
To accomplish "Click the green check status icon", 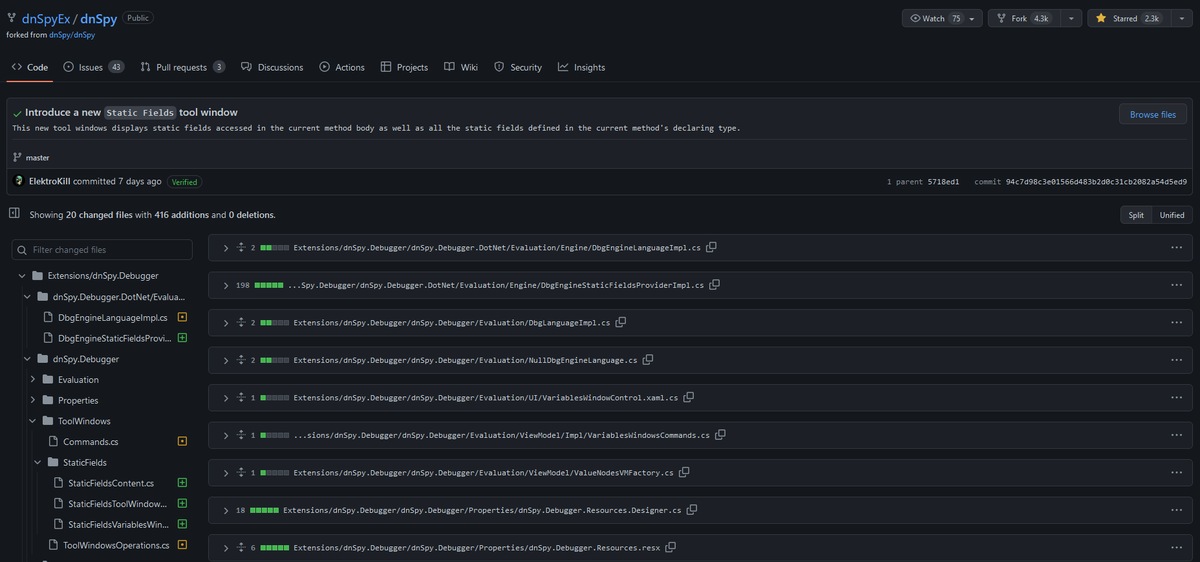I will point(18,113).
